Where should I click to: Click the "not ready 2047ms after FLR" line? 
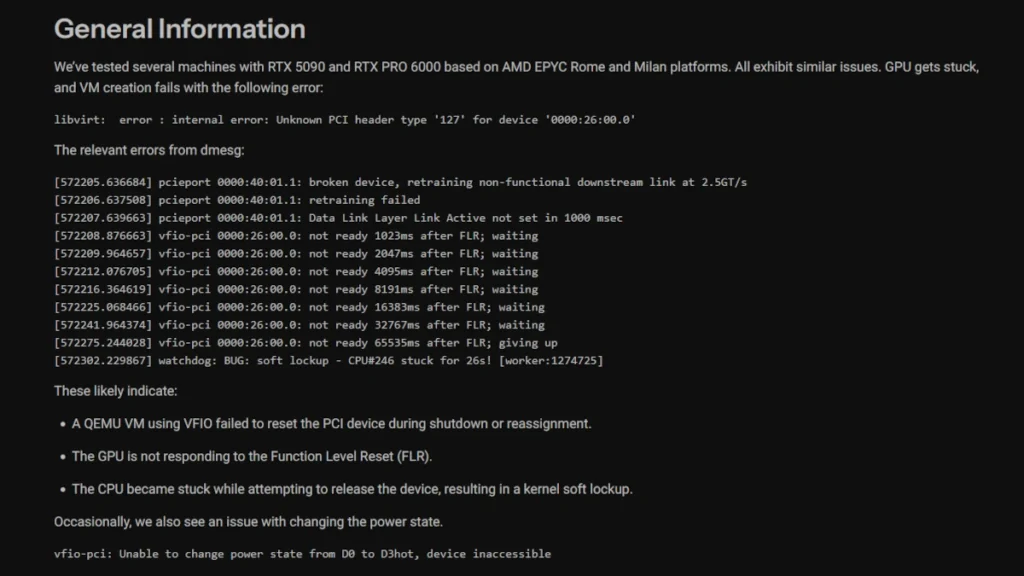pyautogui.click(x=296, y=254)
